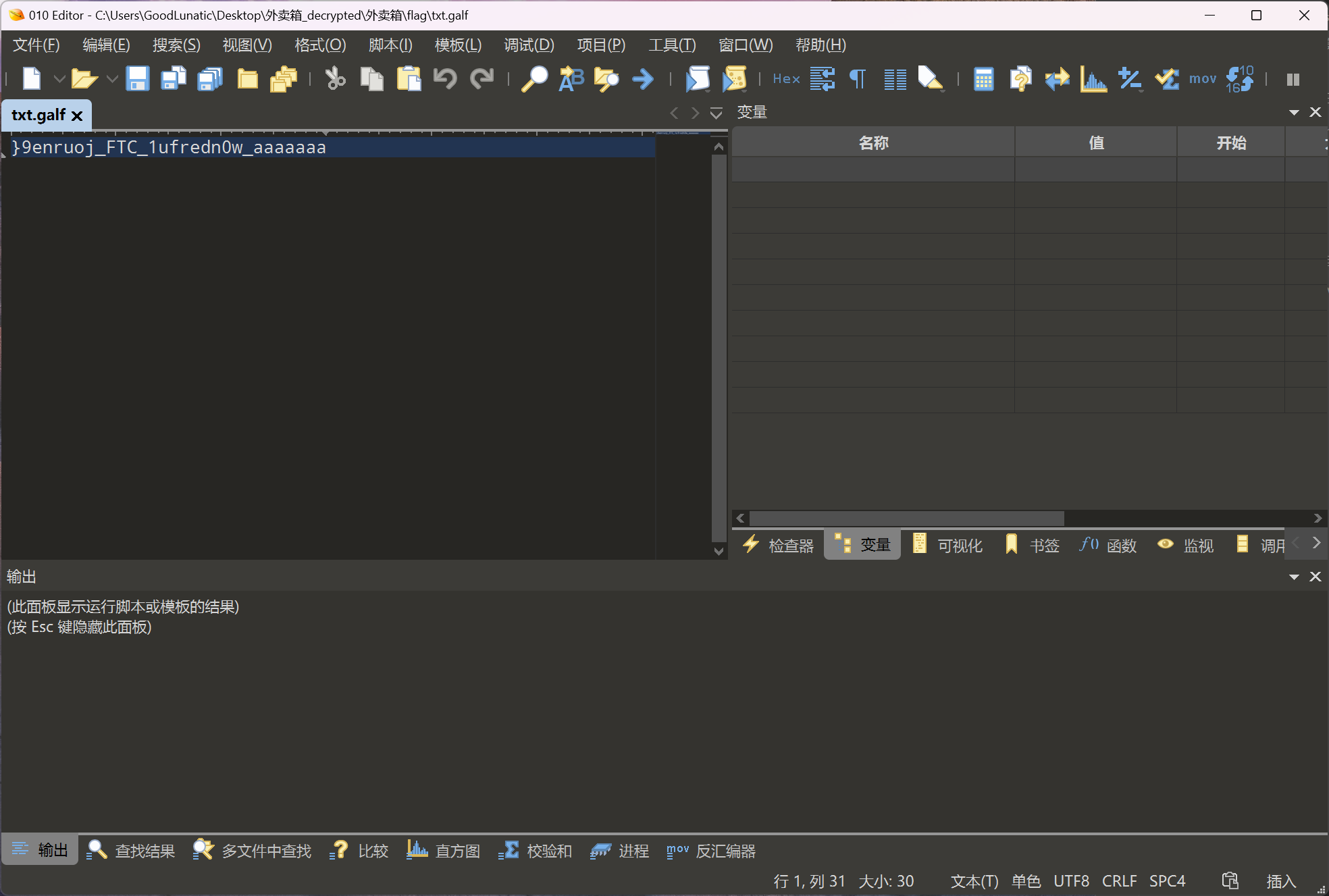Click the Redo arrow icon
Screen dimensions: 1329x896
point(482,79)
